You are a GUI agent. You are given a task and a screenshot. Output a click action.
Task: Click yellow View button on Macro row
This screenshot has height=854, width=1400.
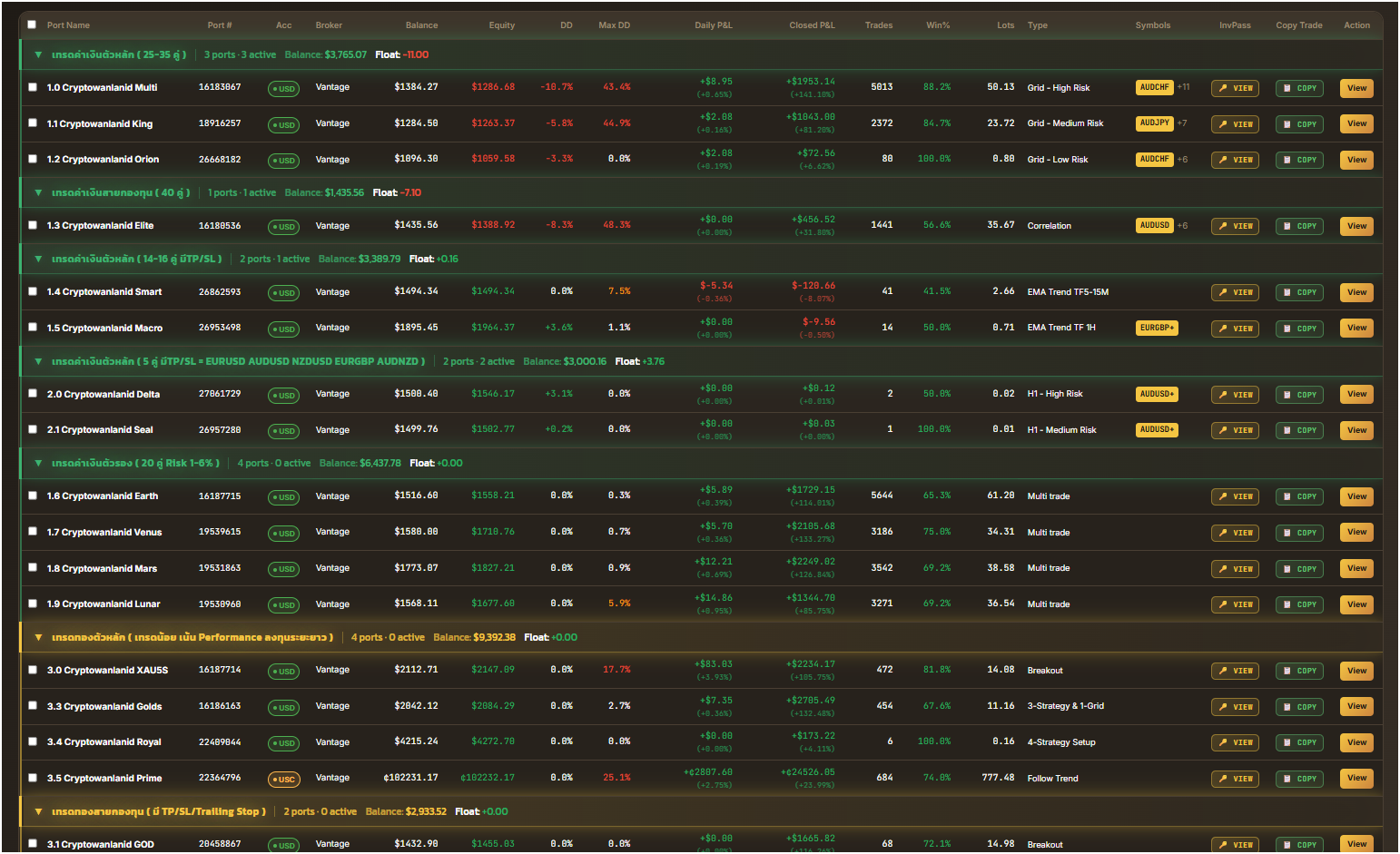(1356, 328)
